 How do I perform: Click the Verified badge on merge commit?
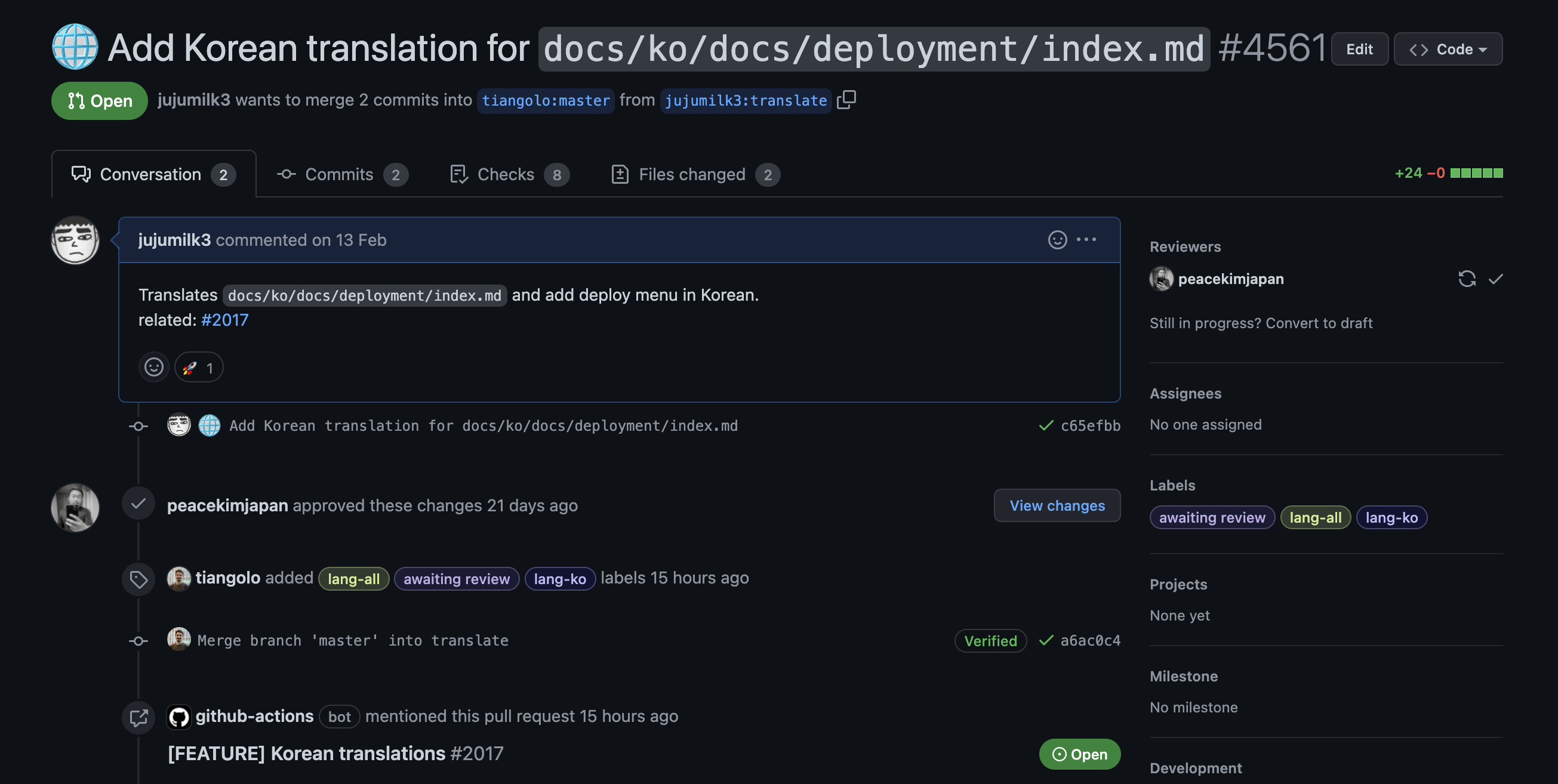coord(990,641)
